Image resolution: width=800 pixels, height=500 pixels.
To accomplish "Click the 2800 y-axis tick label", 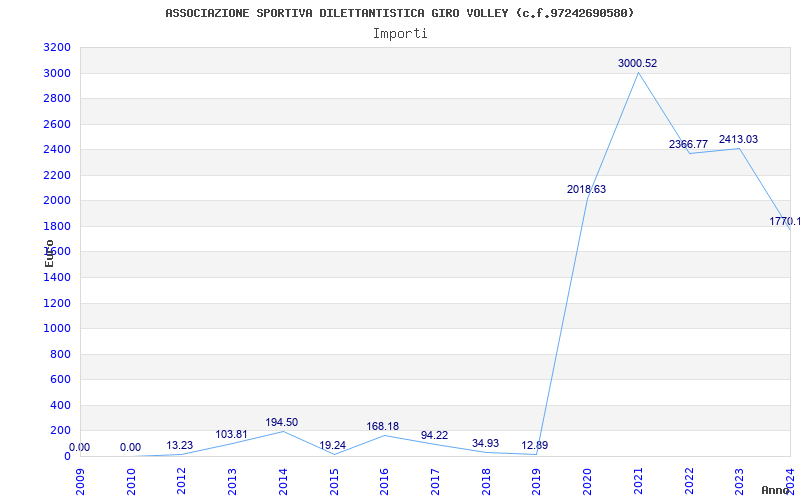I will 57,98.
